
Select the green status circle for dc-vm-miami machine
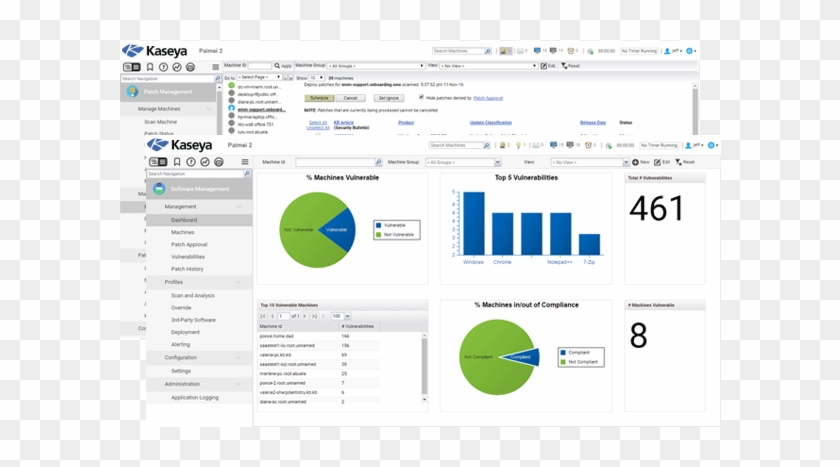click(x=231, y=86)
